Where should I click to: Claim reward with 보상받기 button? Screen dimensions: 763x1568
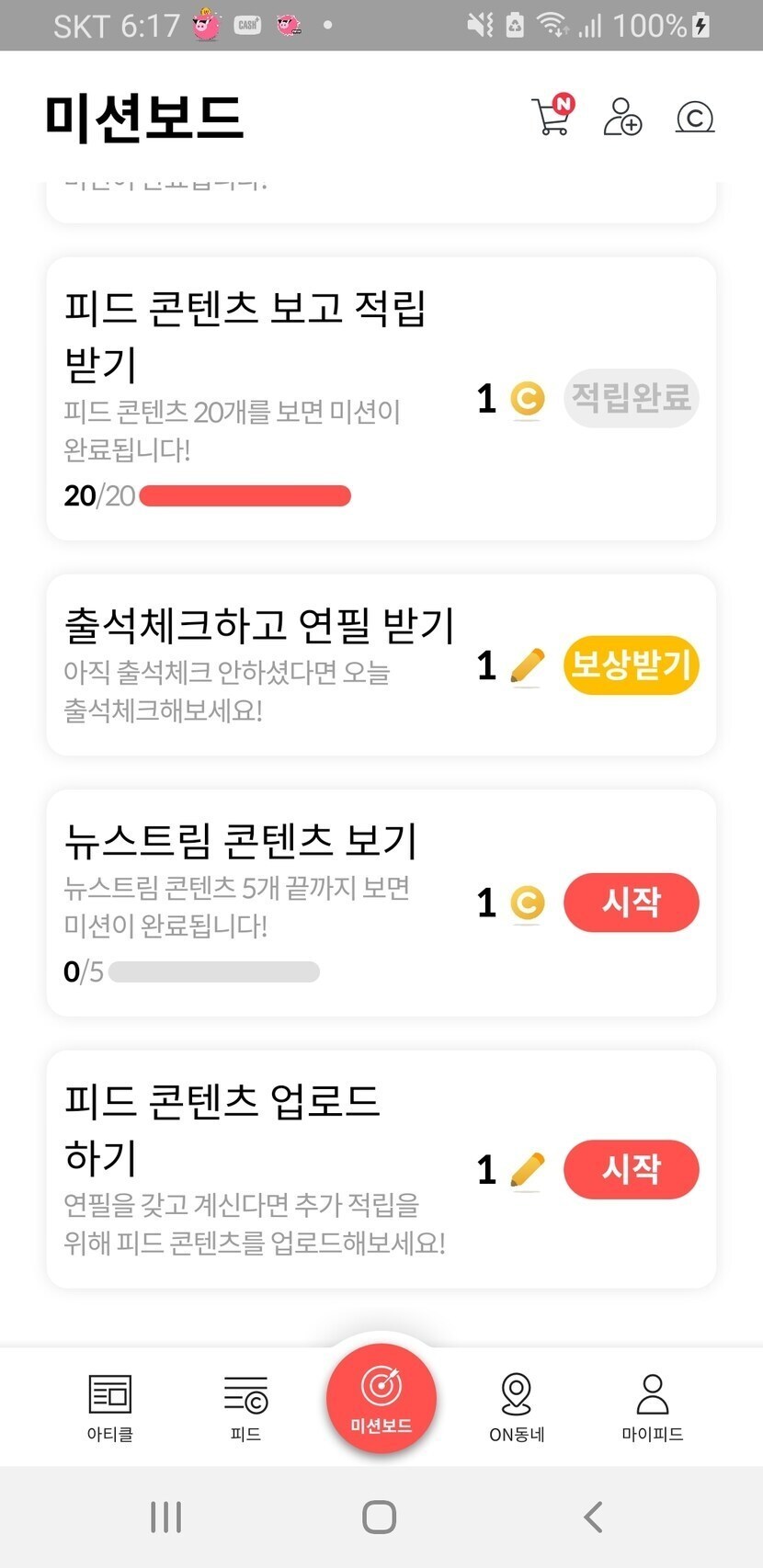click(x=631, y=665)
